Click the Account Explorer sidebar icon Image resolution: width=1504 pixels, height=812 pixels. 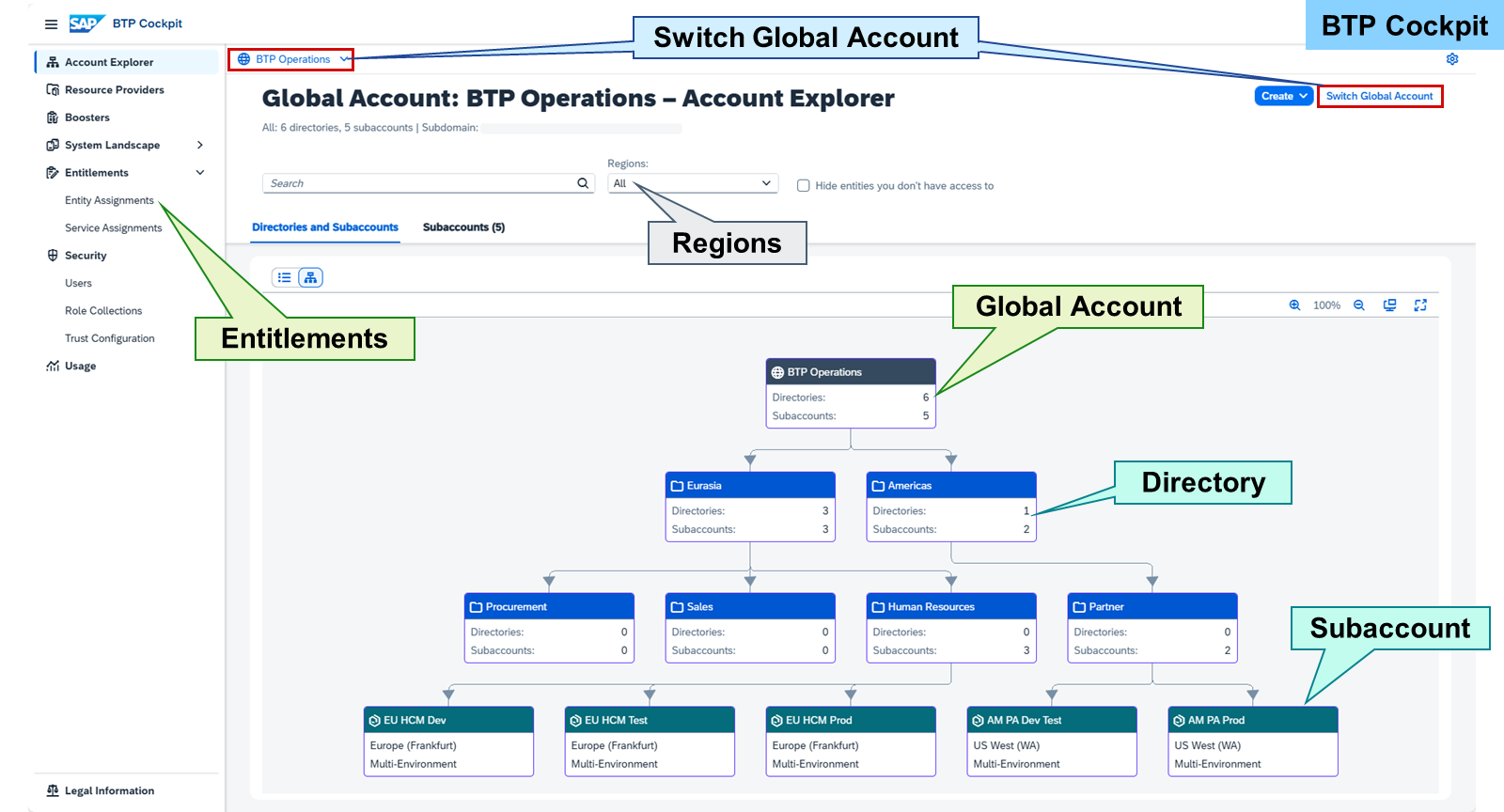pyautogui.click(x=53, y=62)
